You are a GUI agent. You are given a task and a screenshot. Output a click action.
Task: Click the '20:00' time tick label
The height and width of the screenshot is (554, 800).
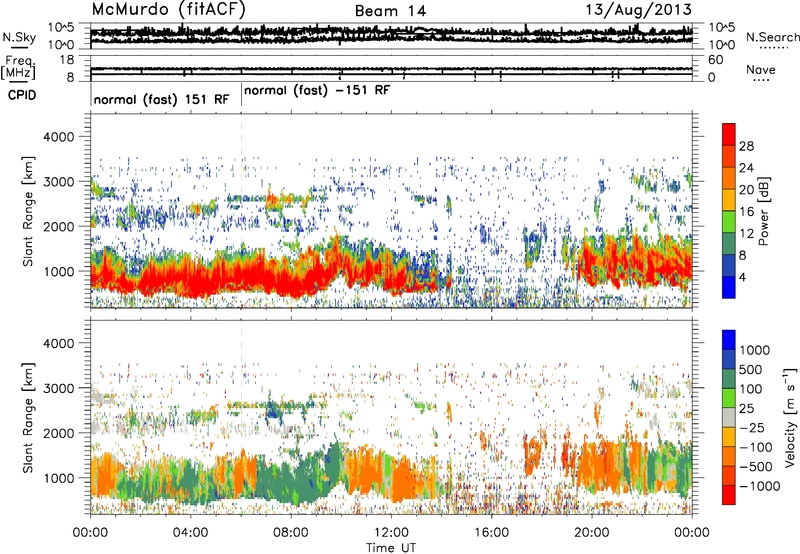tap(592, 533)
